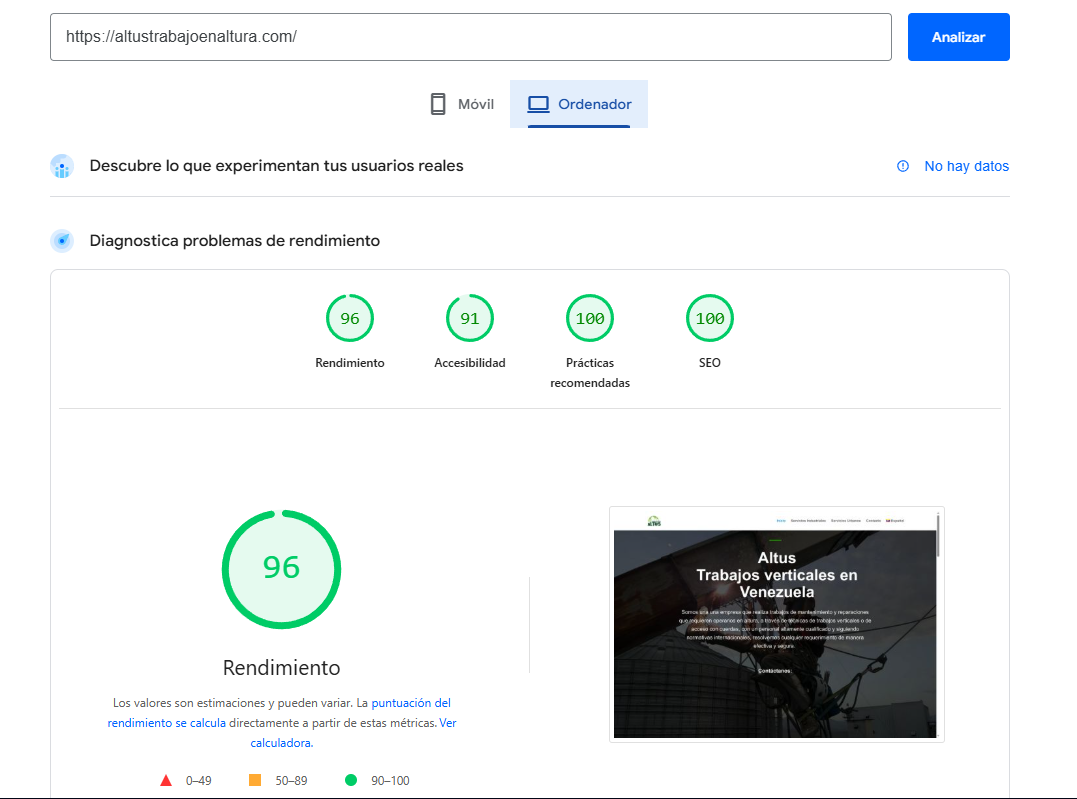The width and height of the screenshot is (1077, 799).
Task: Click the orange square 50–89 legend icon
Action: pyautogui.click(x=255, y=780)
